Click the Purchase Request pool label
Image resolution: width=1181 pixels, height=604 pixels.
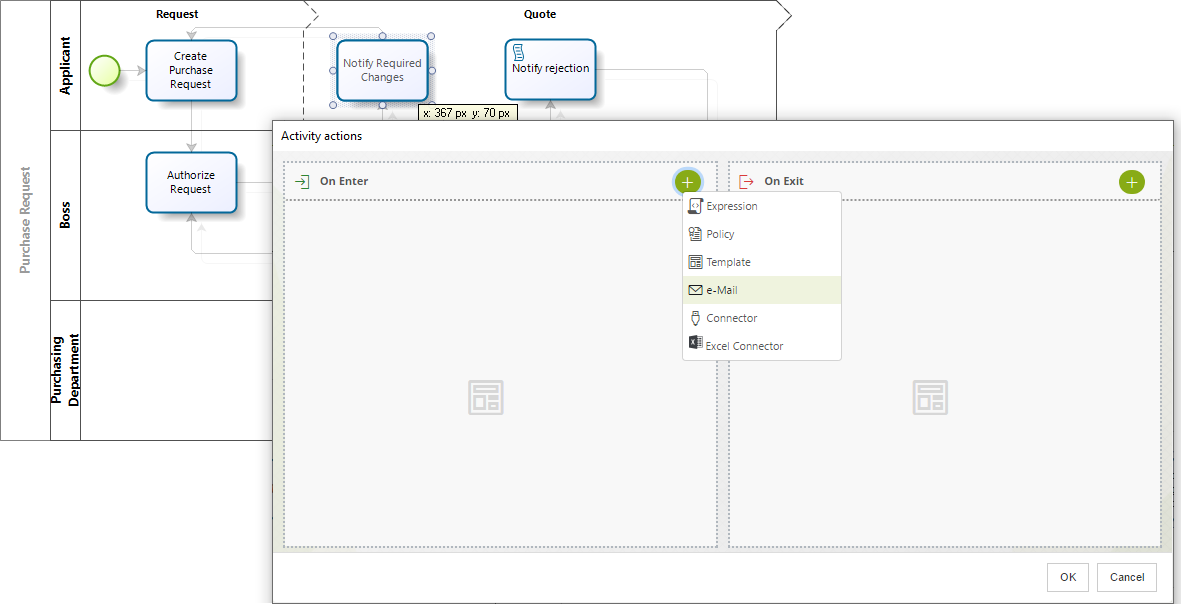click(x=25, y=220)
